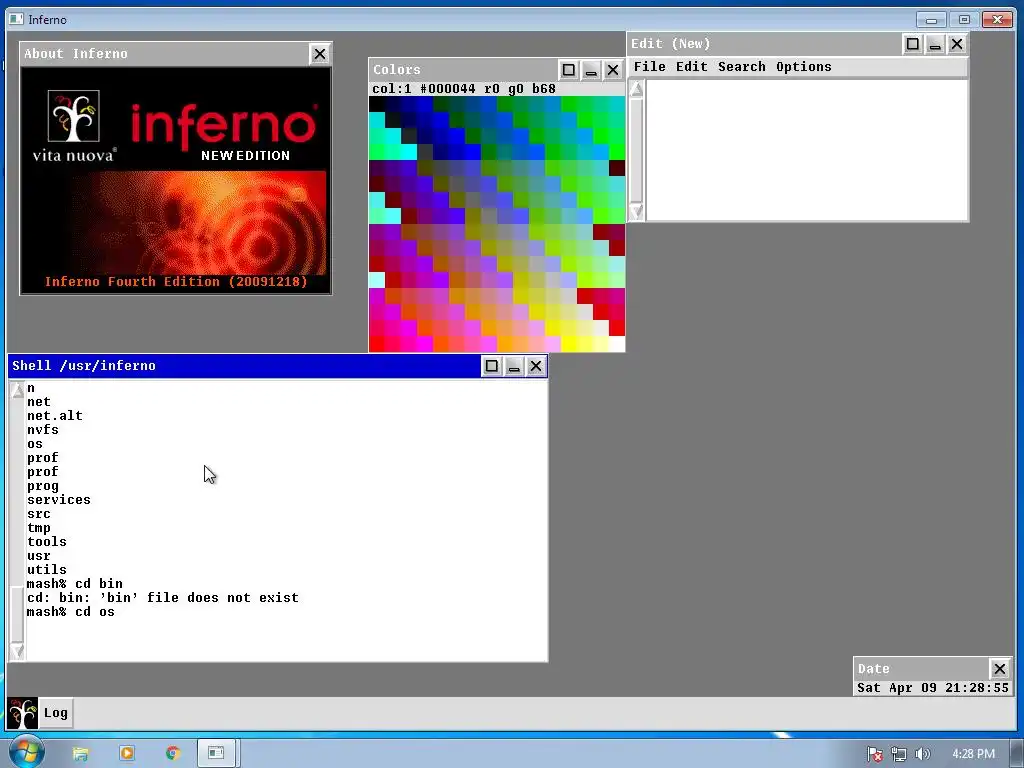This screenshot has height=768, width=1024.
Task: Click the 'utils' entry in Shell listing
Action: [46, 569]
